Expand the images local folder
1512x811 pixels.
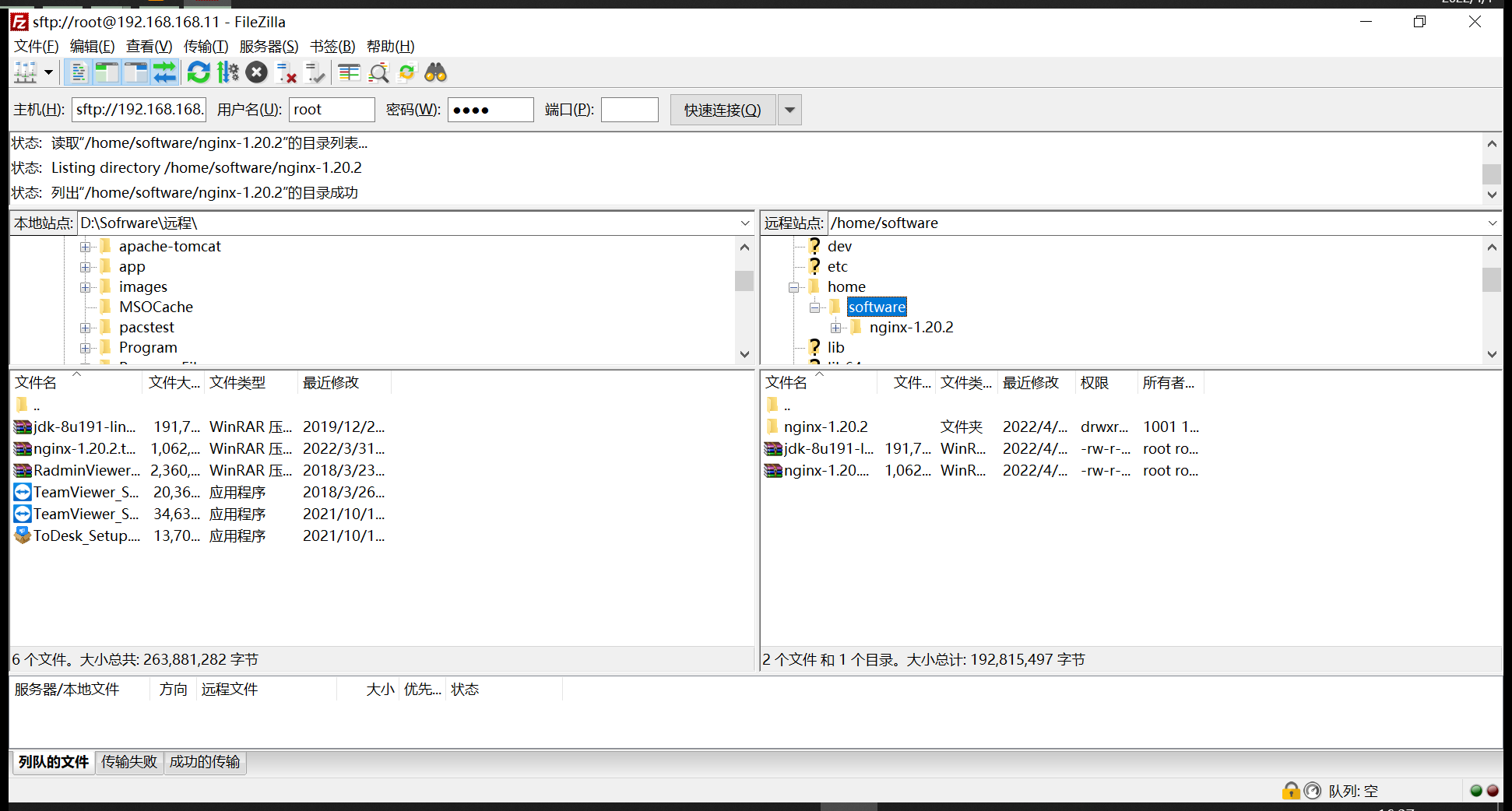click(86, 287)
